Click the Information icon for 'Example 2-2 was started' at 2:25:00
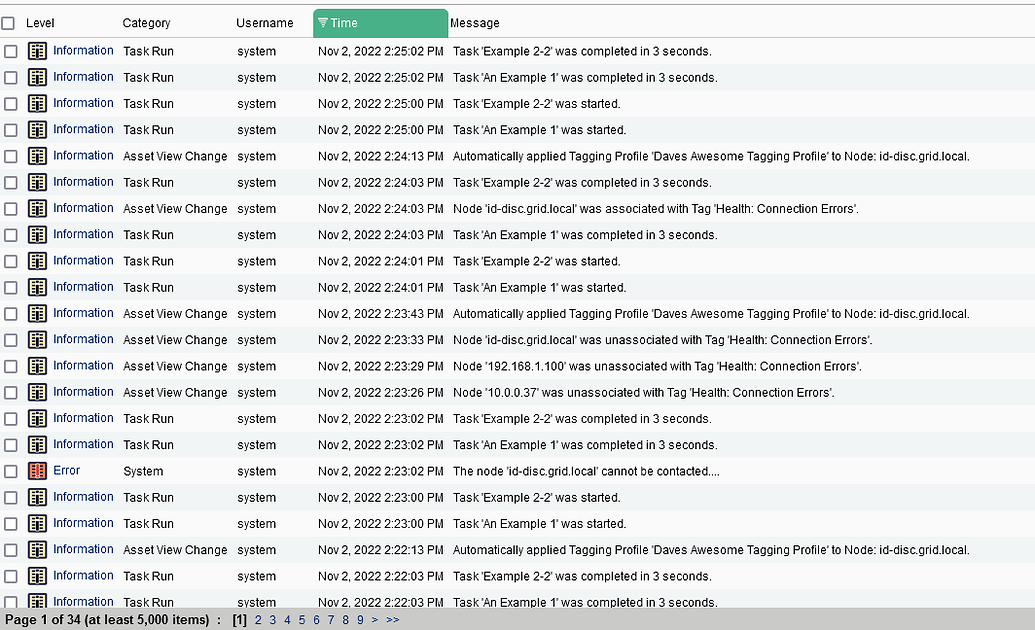1035x630 pixels. [x=37, y=103]
